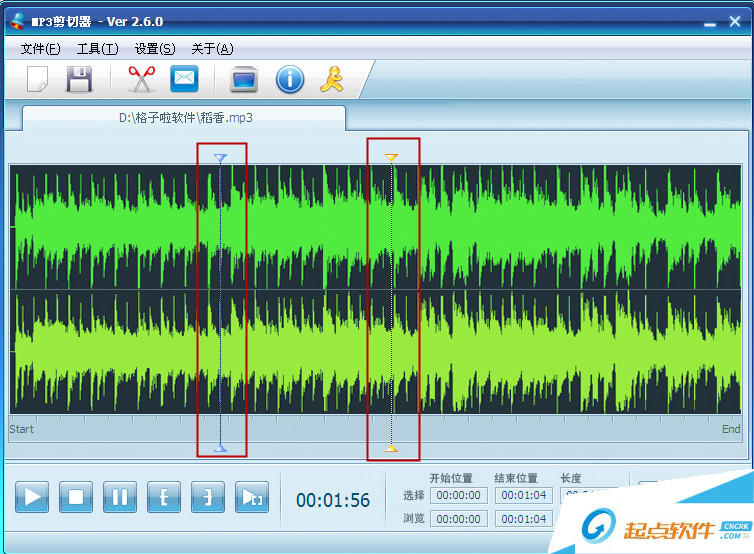Image resolution: width=754 pixels, height=554 pixels.
Task: Click the 00:01:56 time display
Action: click(x=333, y=501)
